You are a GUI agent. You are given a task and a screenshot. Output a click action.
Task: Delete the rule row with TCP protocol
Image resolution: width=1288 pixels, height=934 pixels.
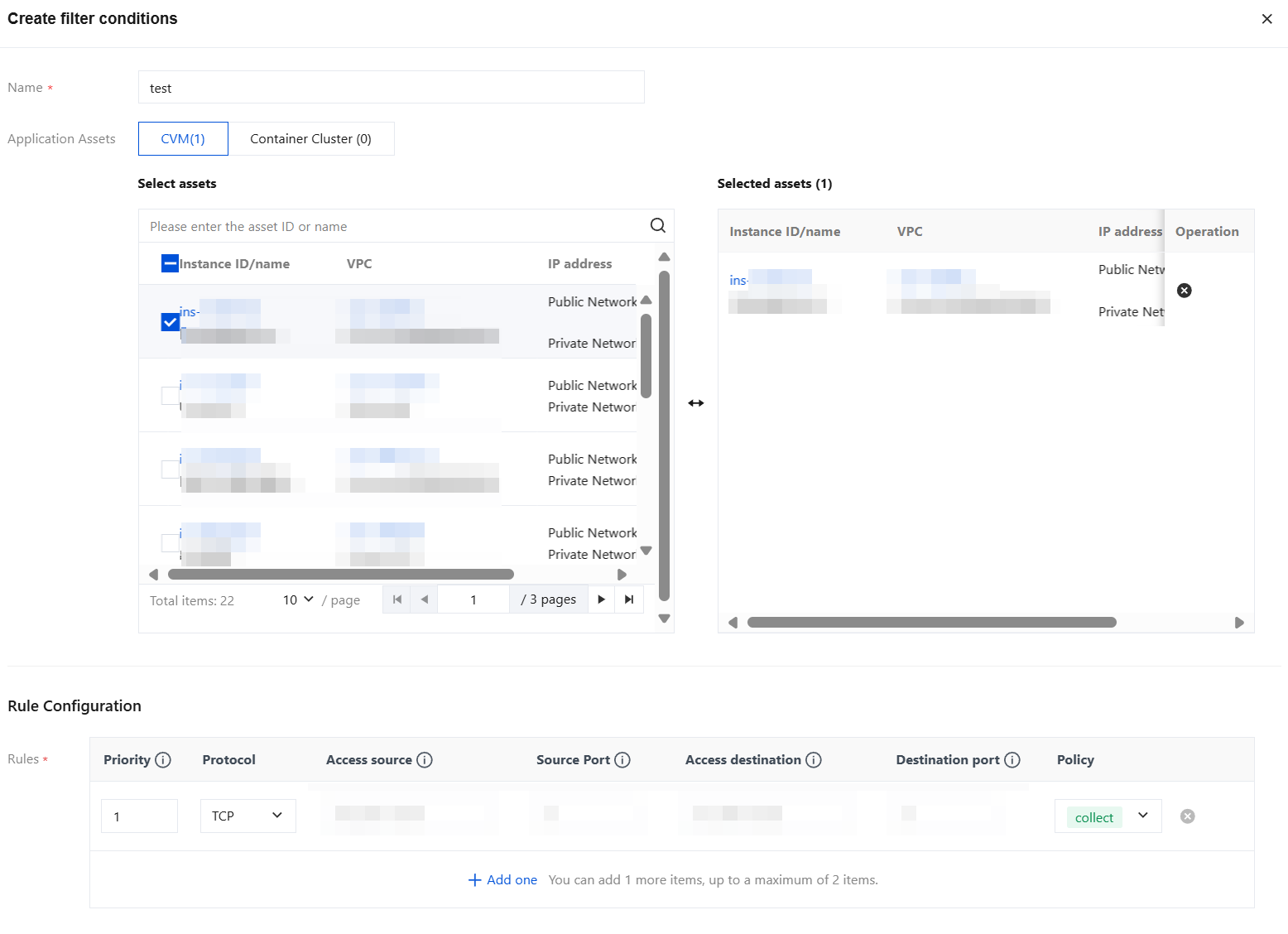[1188, 816]
